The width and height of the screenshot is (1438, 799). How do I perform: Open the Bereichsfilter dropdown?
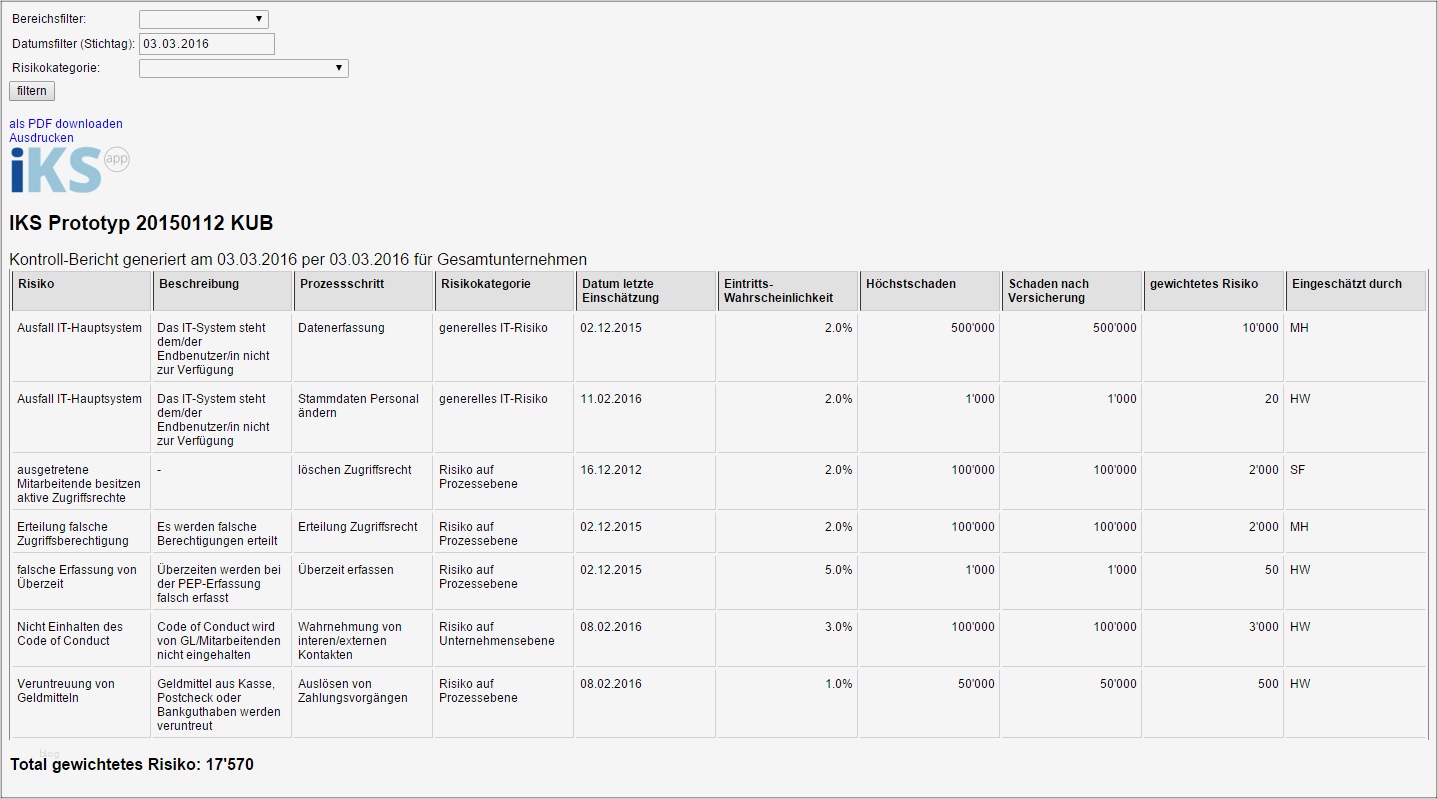point(204,19)
